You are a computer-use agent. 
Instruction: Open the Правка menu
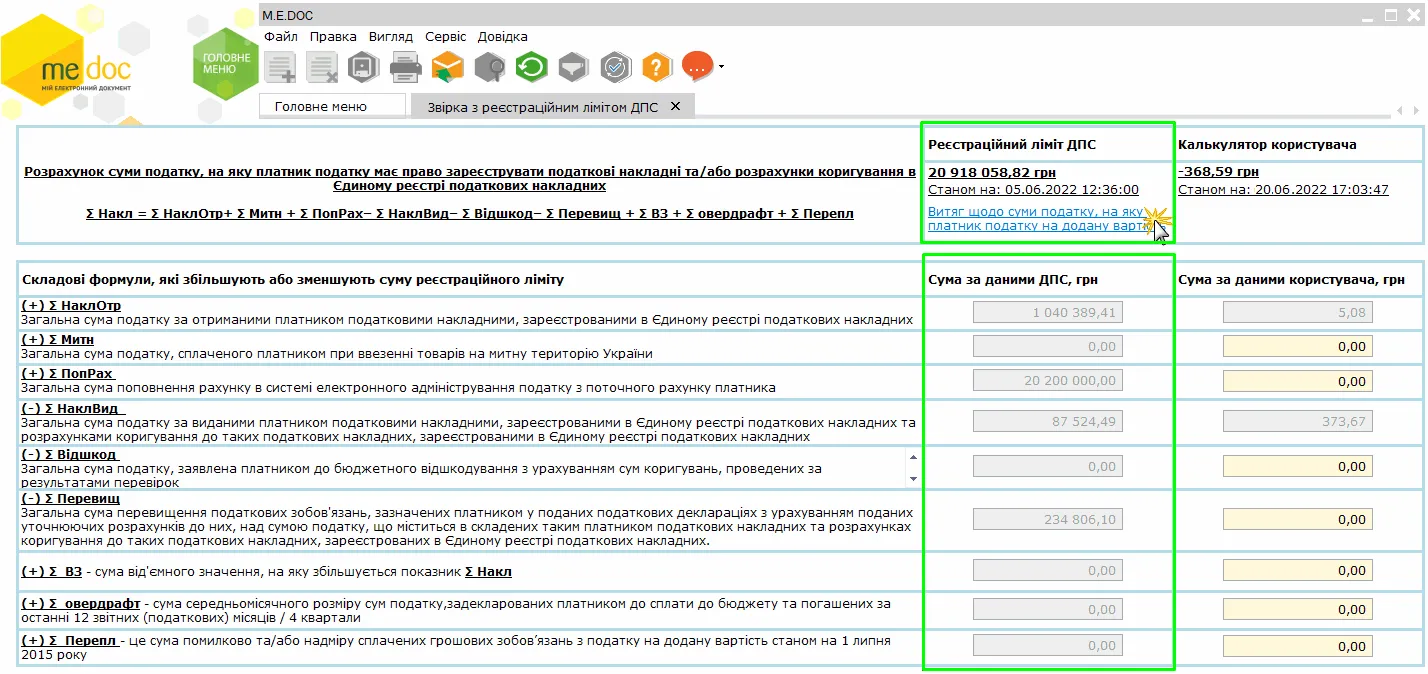[x=333, y=36]
